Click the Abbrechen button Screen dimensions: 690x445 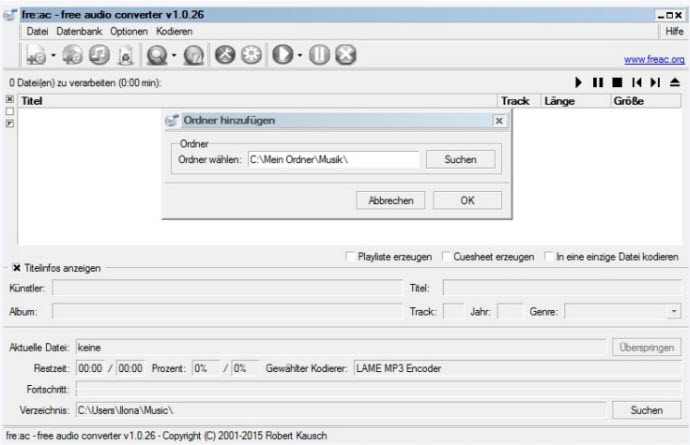pyautogui.click(x=391, y=200)
